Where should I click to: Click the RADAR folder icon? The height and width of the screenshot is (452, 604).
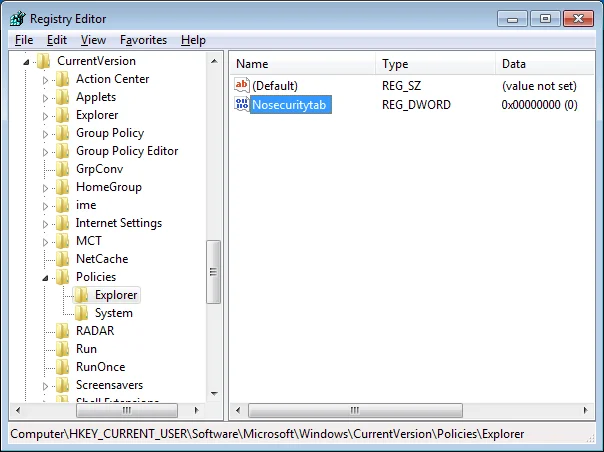(x=62, y=331)
